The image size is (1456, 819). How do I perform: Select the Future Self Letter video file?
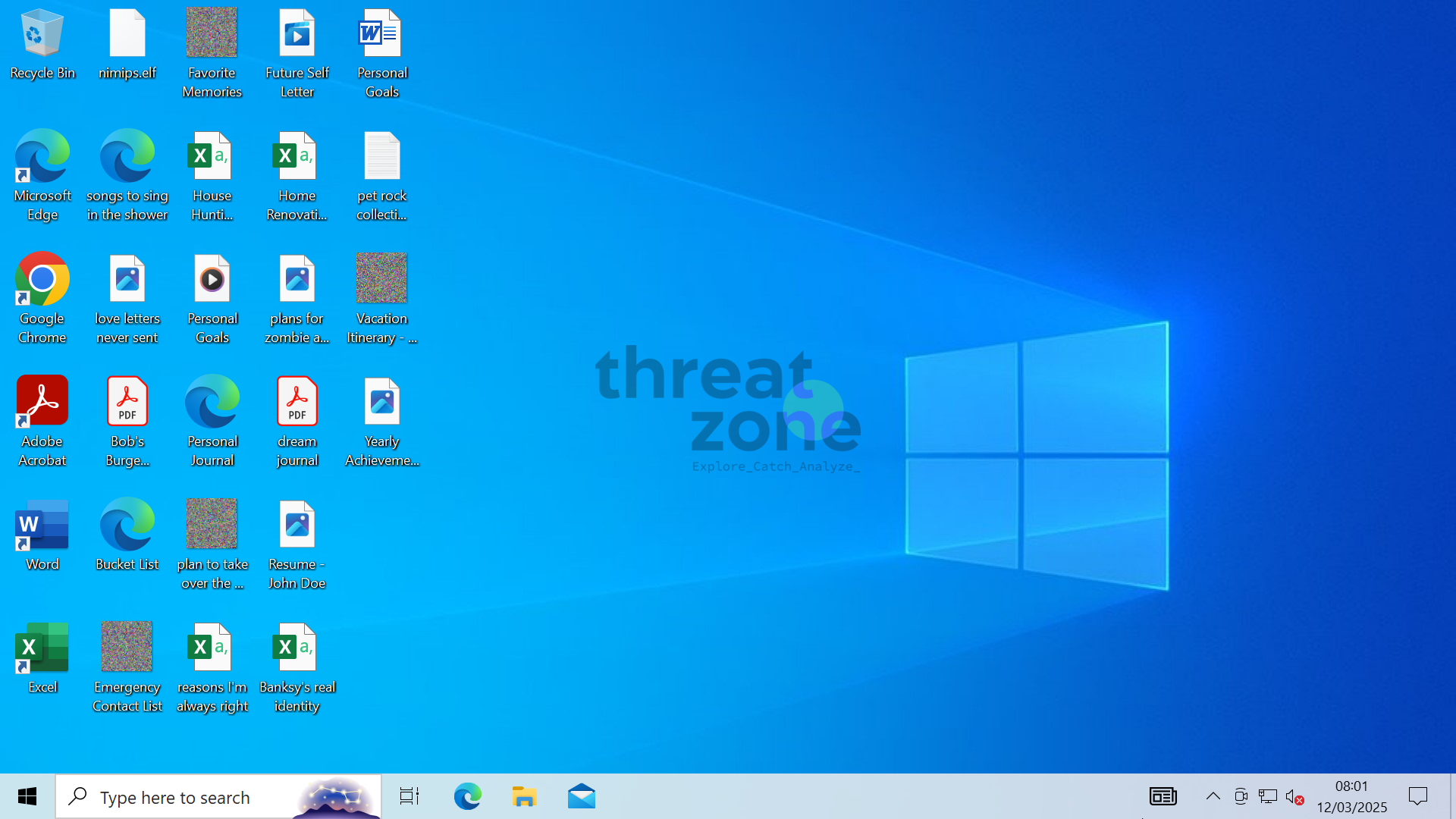pos(297,55)
